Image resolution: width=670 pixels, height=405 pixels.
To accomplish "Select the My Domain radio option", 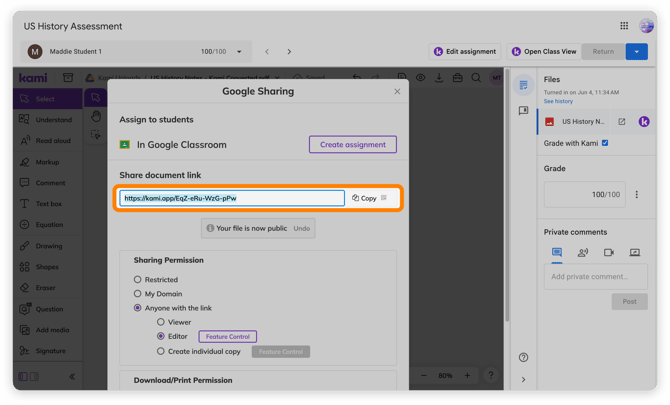I will 137,294.
